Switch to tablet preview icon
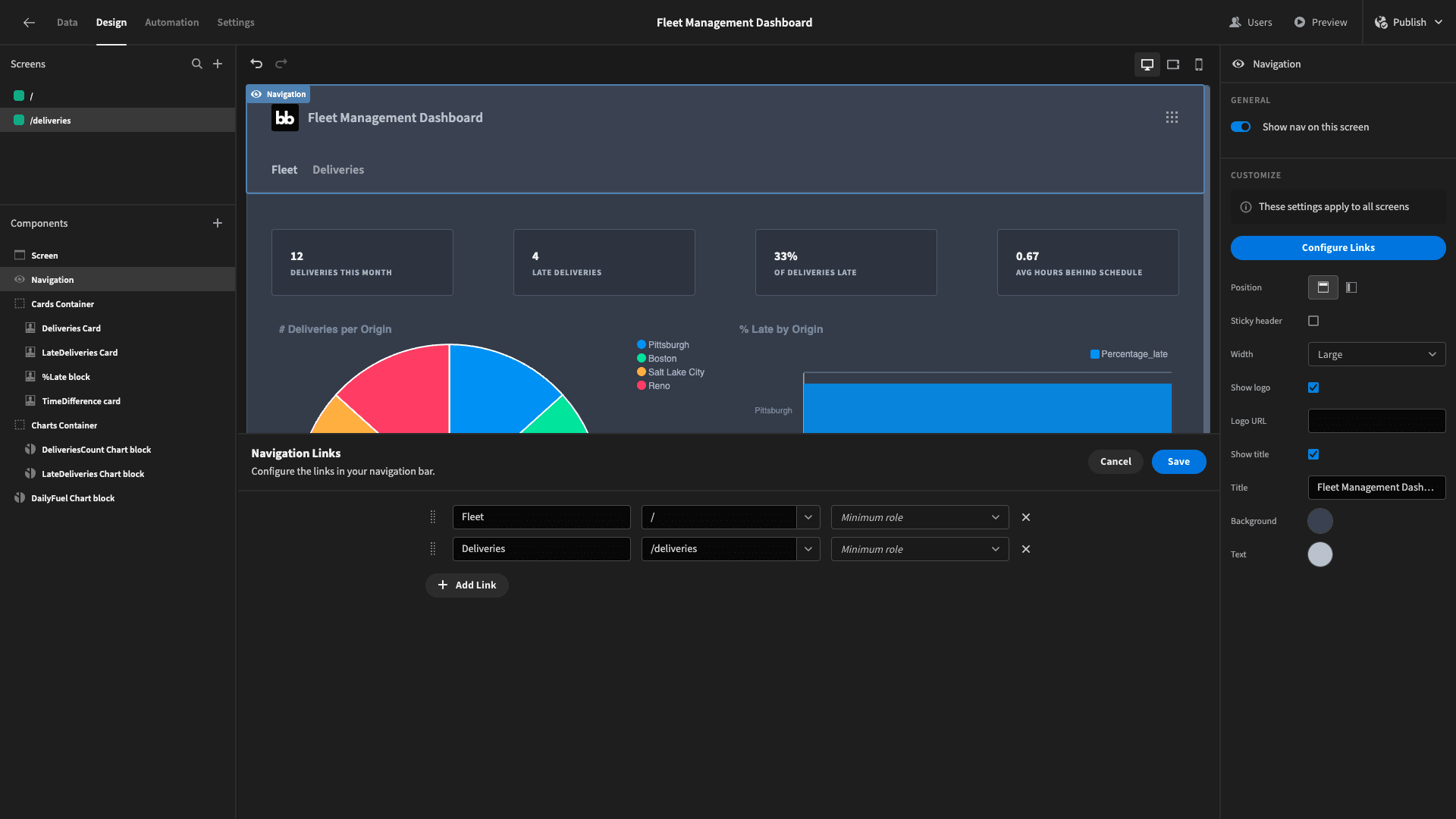 click(1173, 64)
